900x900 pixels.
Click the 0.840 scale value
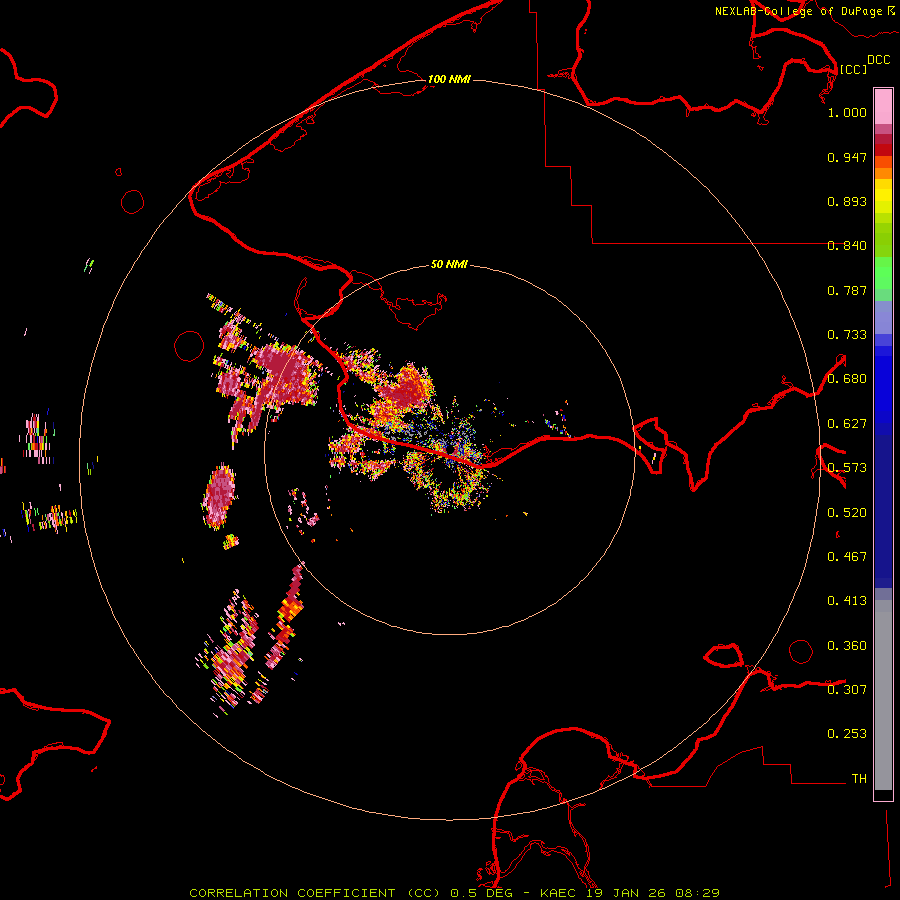[847, 246]
